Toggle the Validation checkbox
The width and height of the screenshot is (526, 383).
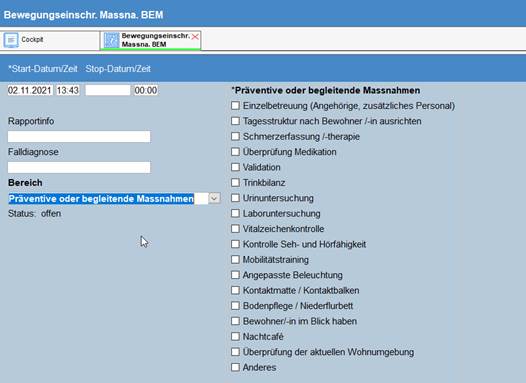pos(235,167)
